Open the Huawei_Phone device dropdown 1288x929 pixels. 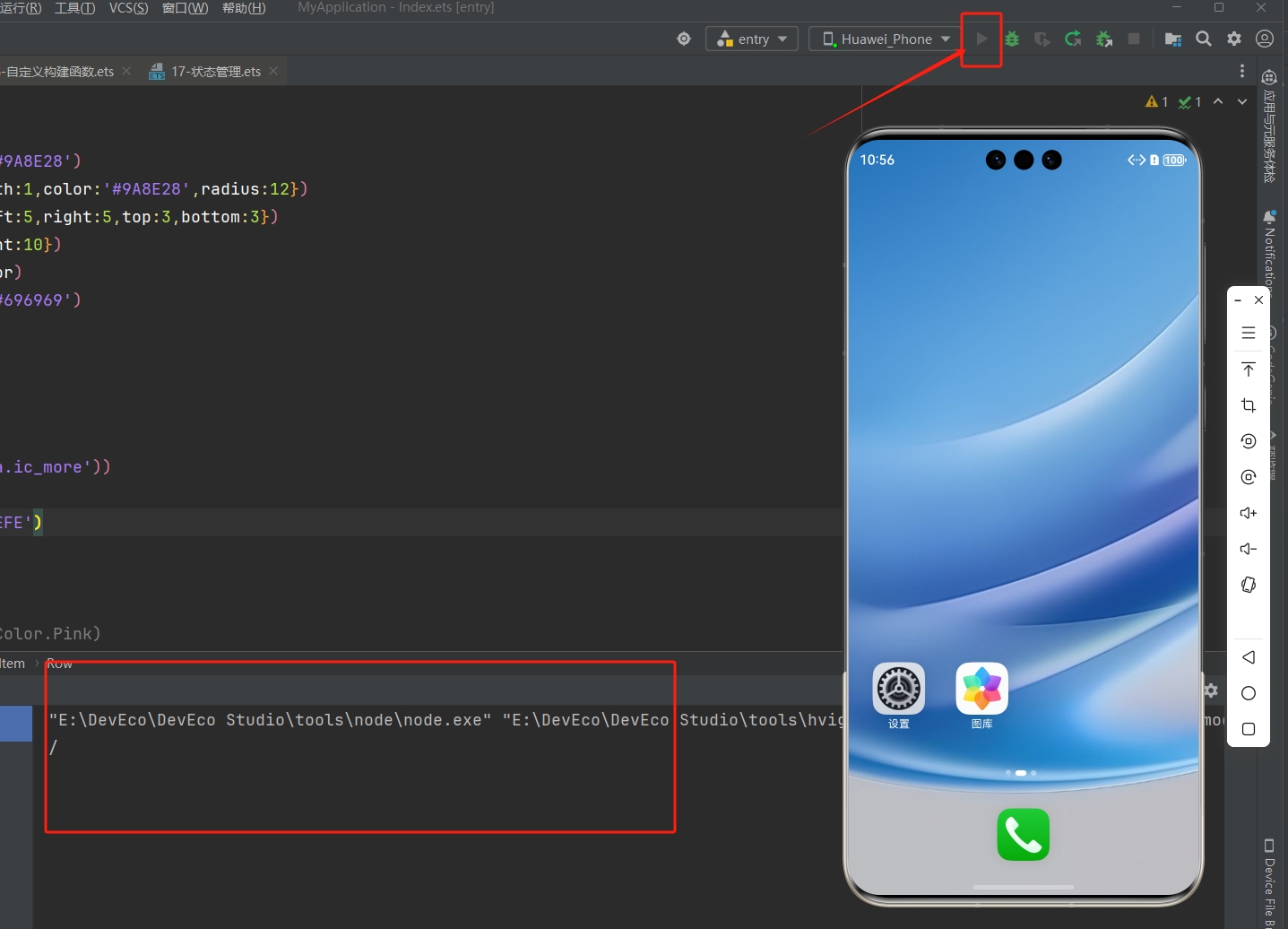(x=886, y=39)
